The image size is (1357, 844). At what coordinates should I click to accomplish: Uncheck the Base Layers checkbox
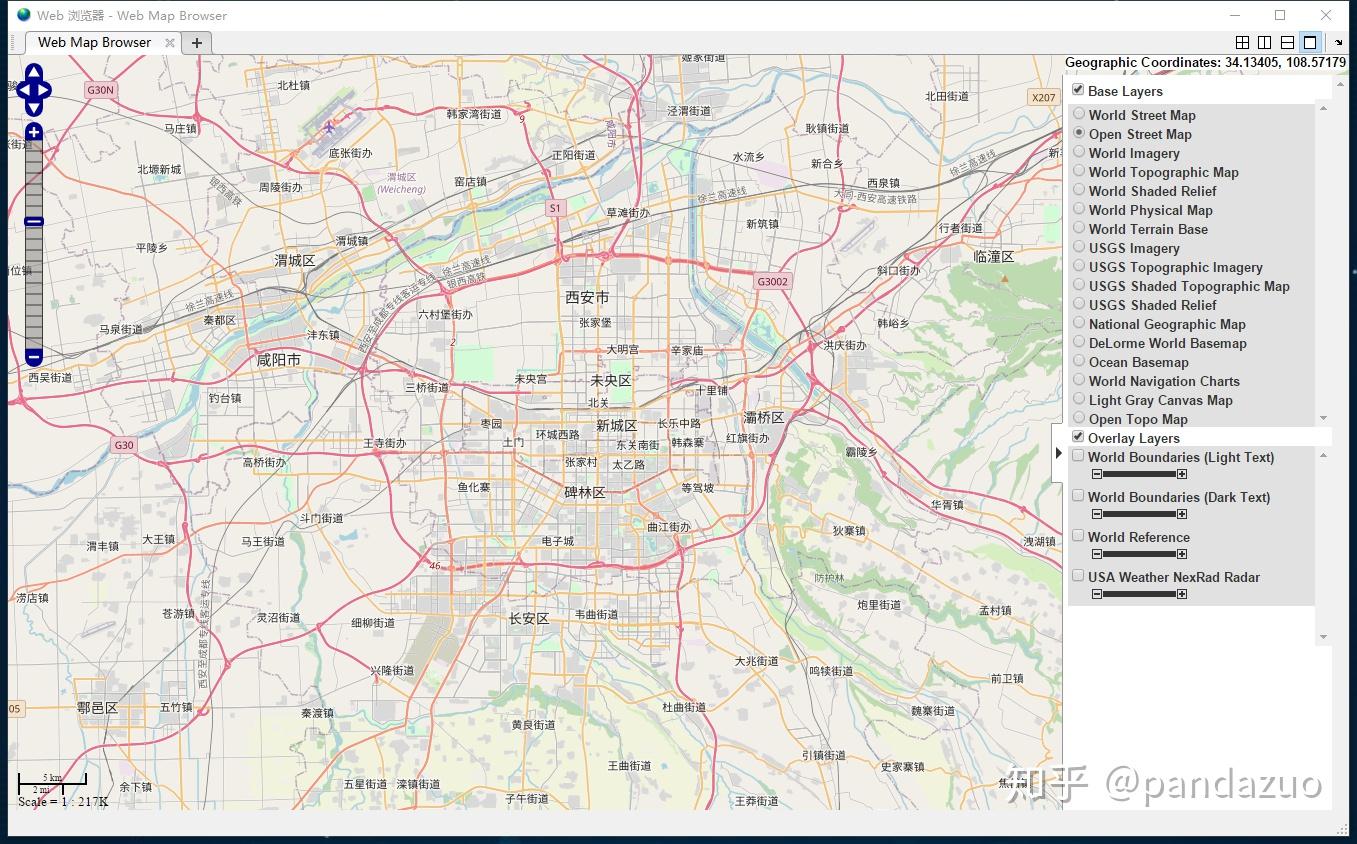[1077, 89]
